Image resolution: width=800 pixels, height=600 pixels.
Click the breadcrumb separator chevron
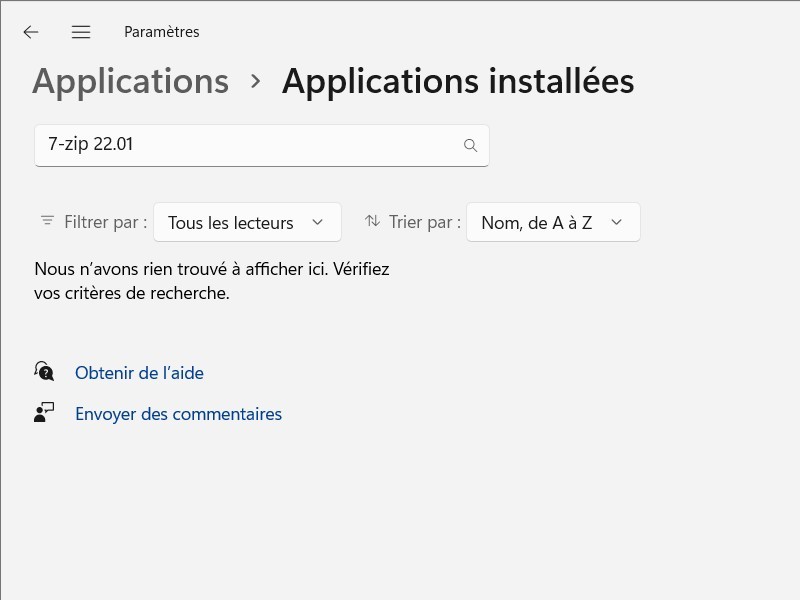pos(256,81)
